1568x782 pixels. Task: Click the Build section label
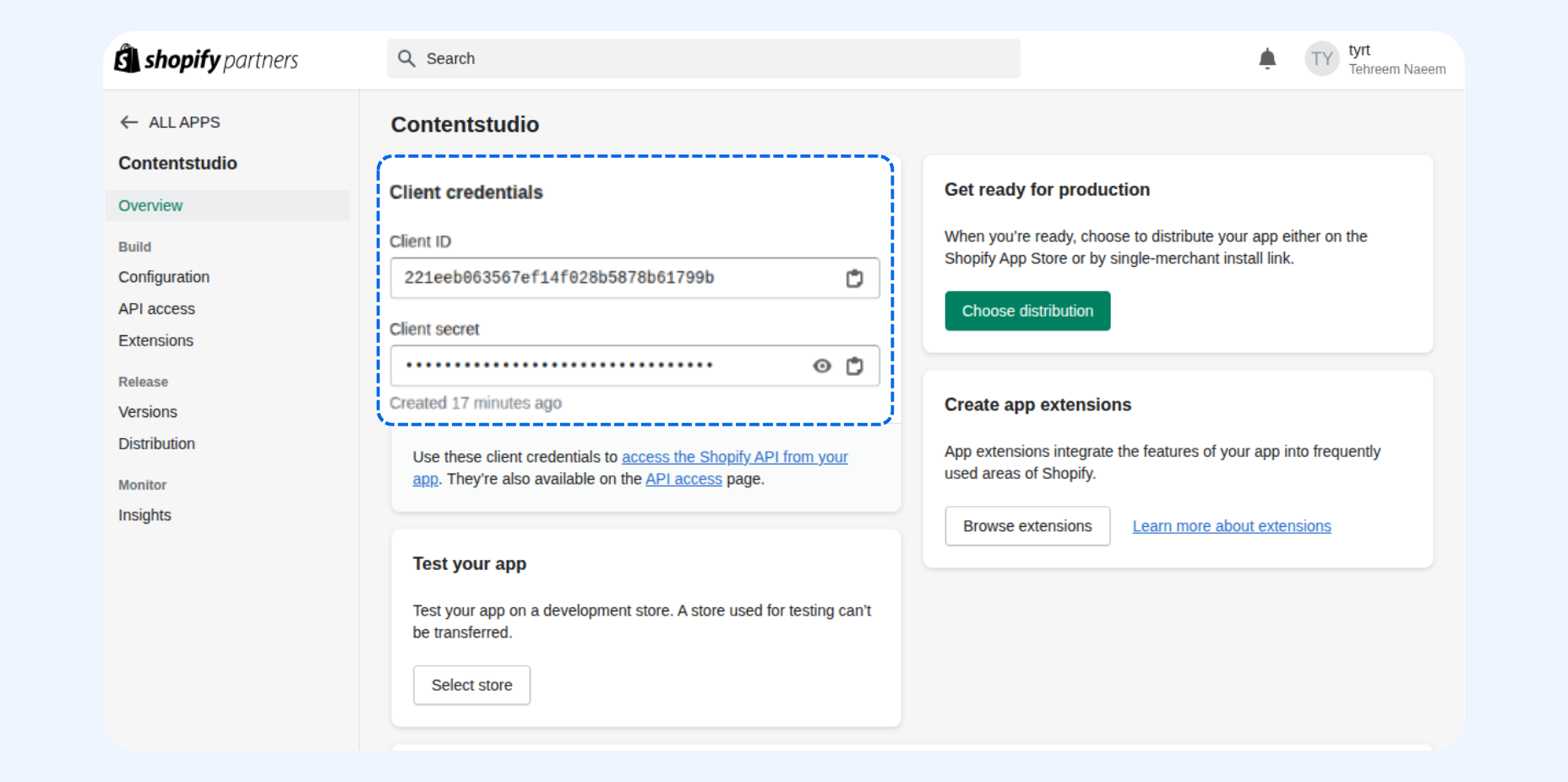134,247
